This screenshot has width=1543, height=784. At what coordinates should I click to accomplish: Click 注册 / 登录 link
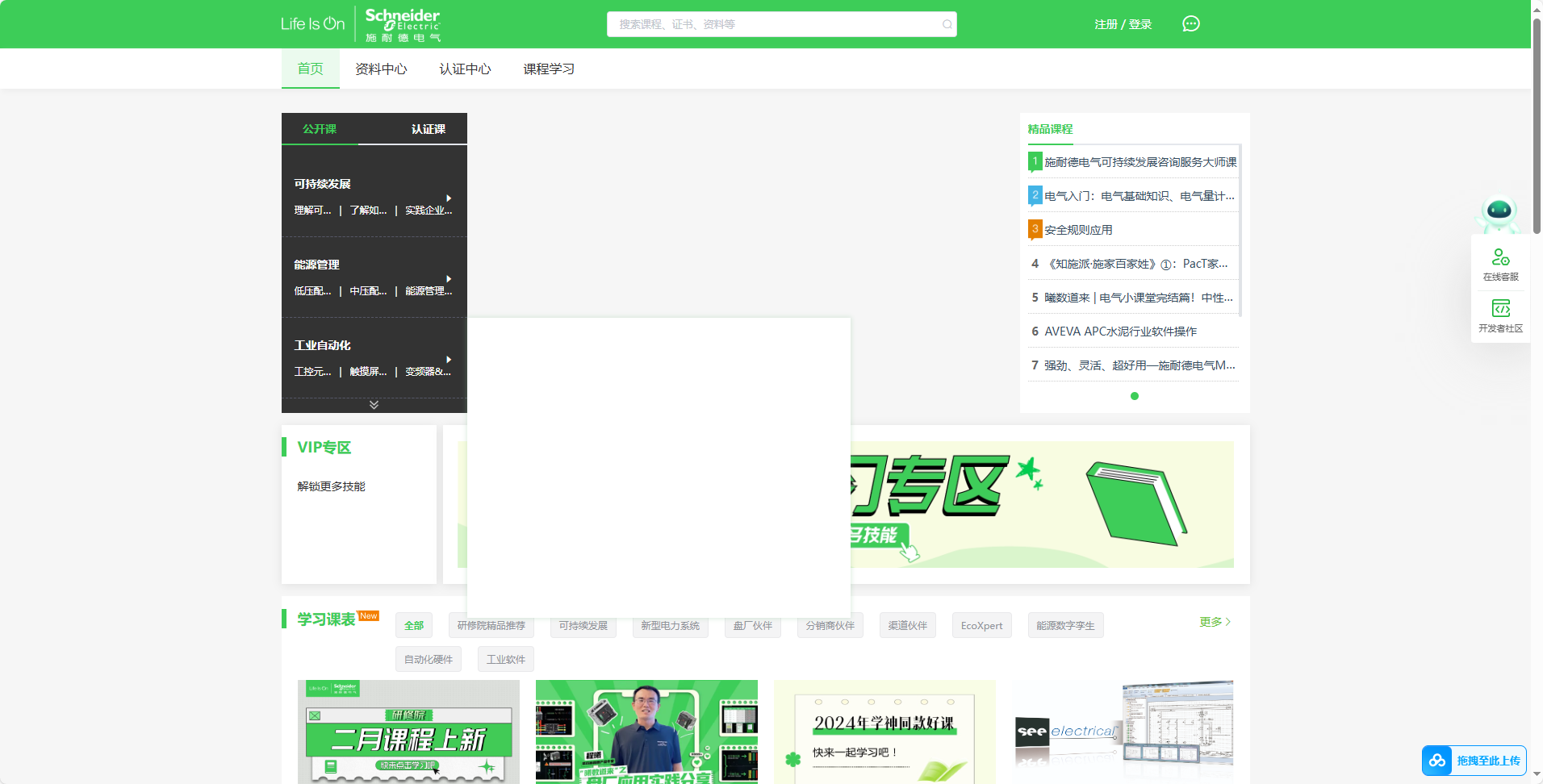click(x=1123, y=24)
